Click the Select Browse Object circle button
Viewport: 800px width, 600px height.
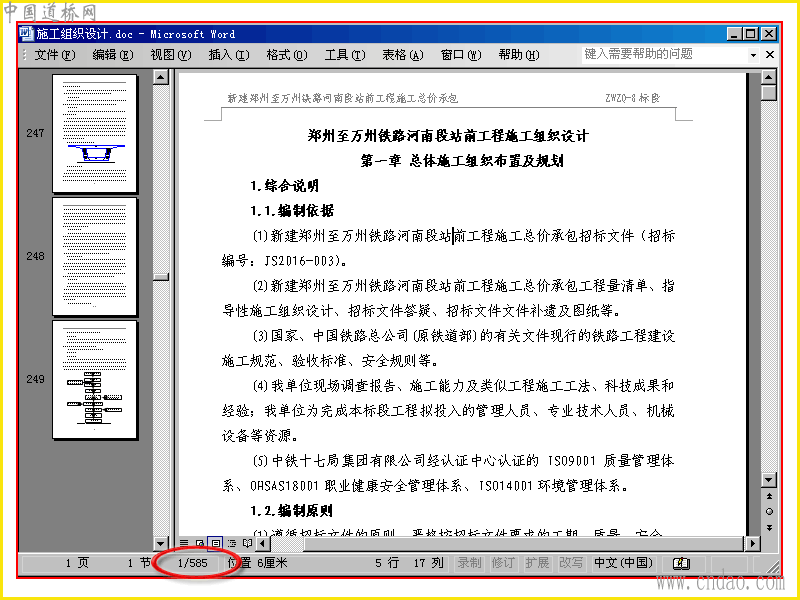769,512
